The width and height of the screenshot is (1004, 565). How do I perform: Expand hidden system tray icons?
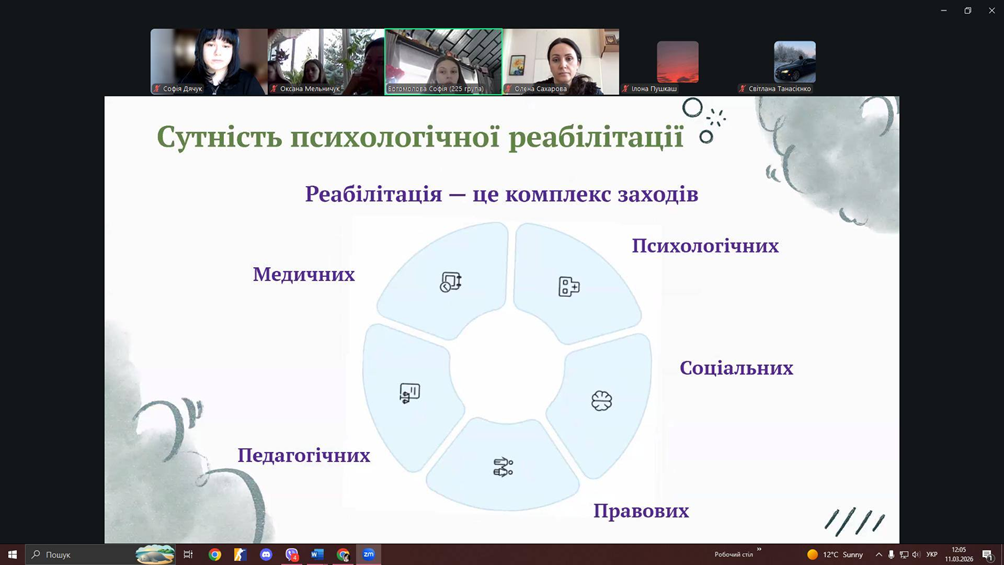click(x=879, y=555)
